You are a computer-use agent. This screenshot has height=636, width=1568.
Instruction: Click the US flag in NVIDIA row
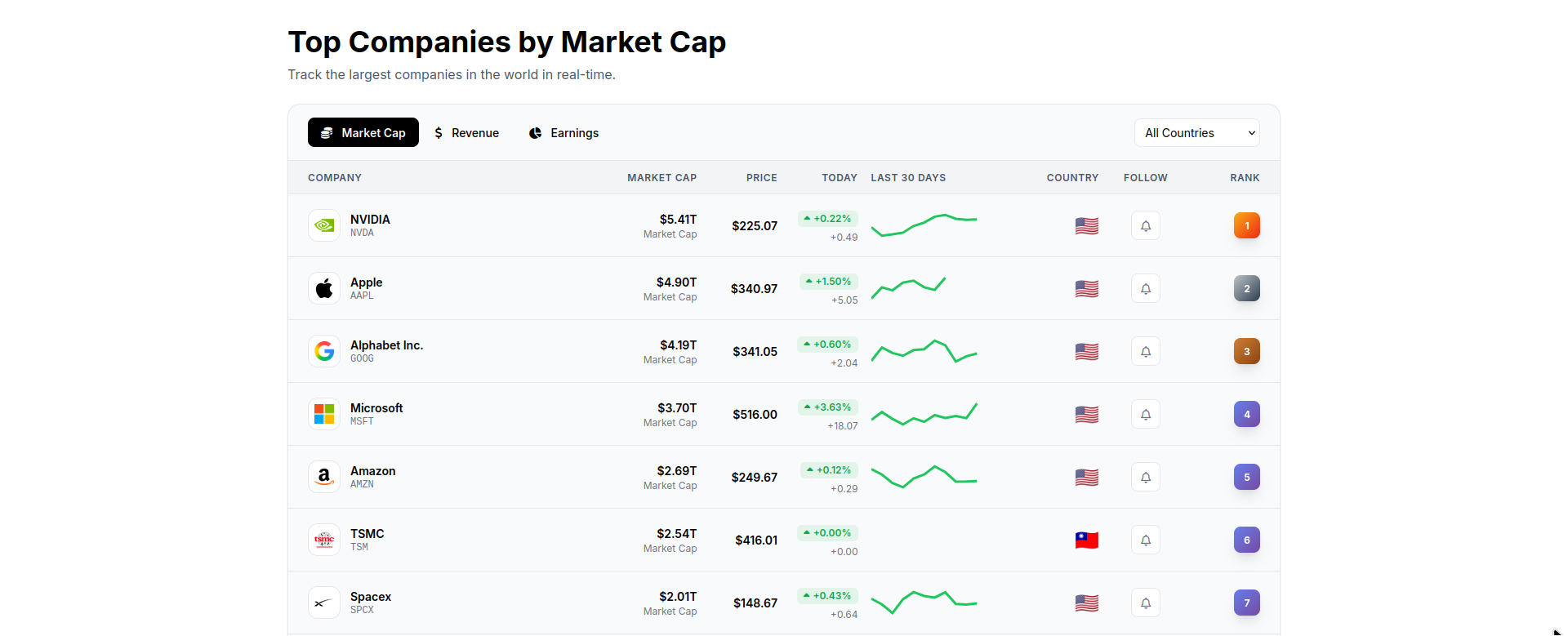[1087, 226]
